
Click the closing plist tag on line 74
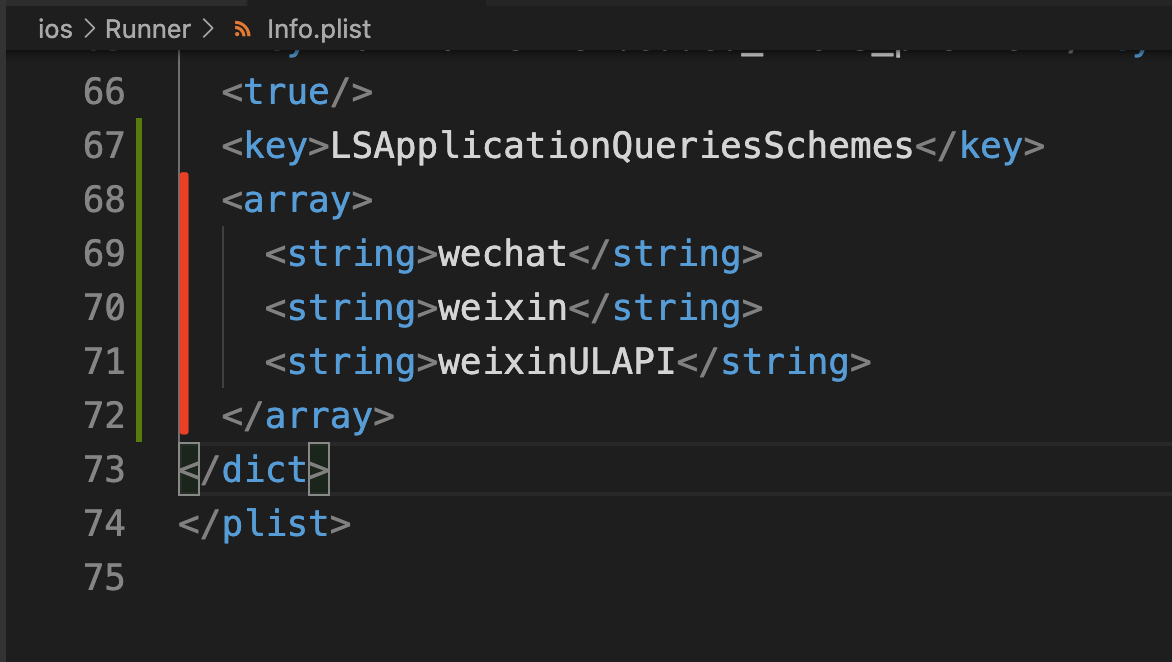264,523
